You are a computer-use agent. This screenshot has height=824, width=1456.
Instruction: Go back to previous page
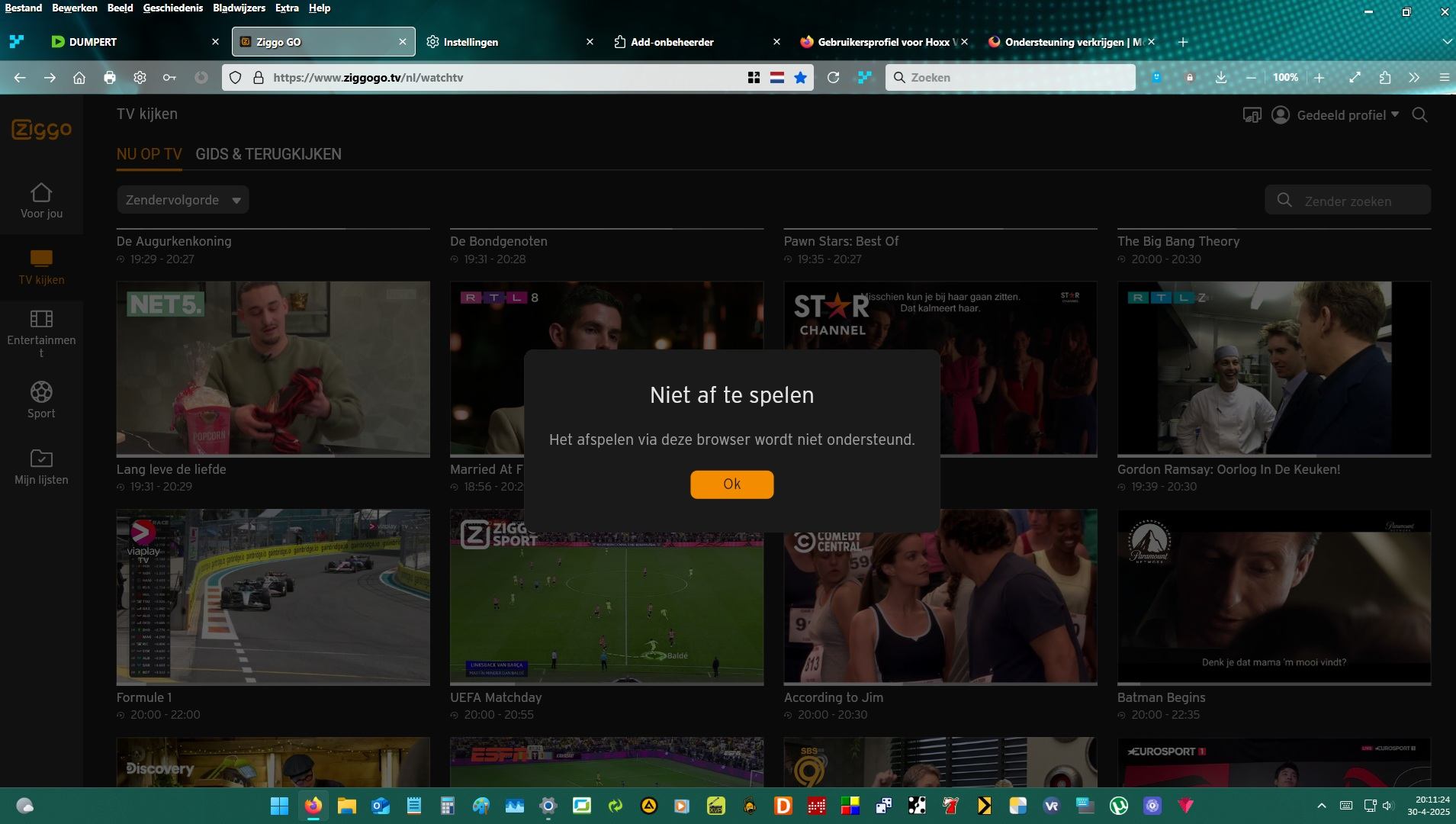point(20,77)
